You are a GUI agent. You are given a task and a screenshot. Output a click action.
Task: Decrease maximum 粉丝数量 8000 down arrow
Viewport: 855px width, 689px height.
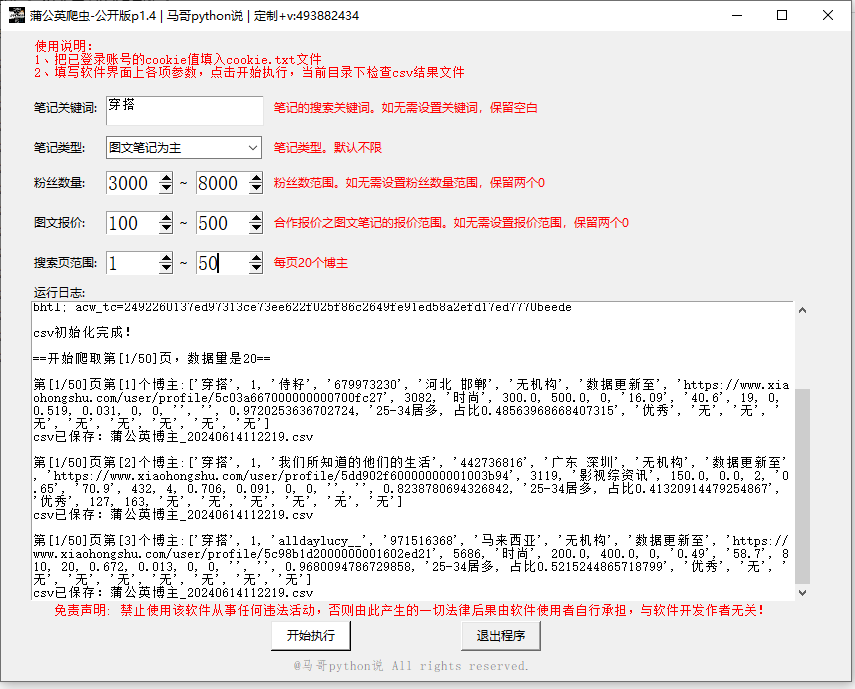[256, 189]
